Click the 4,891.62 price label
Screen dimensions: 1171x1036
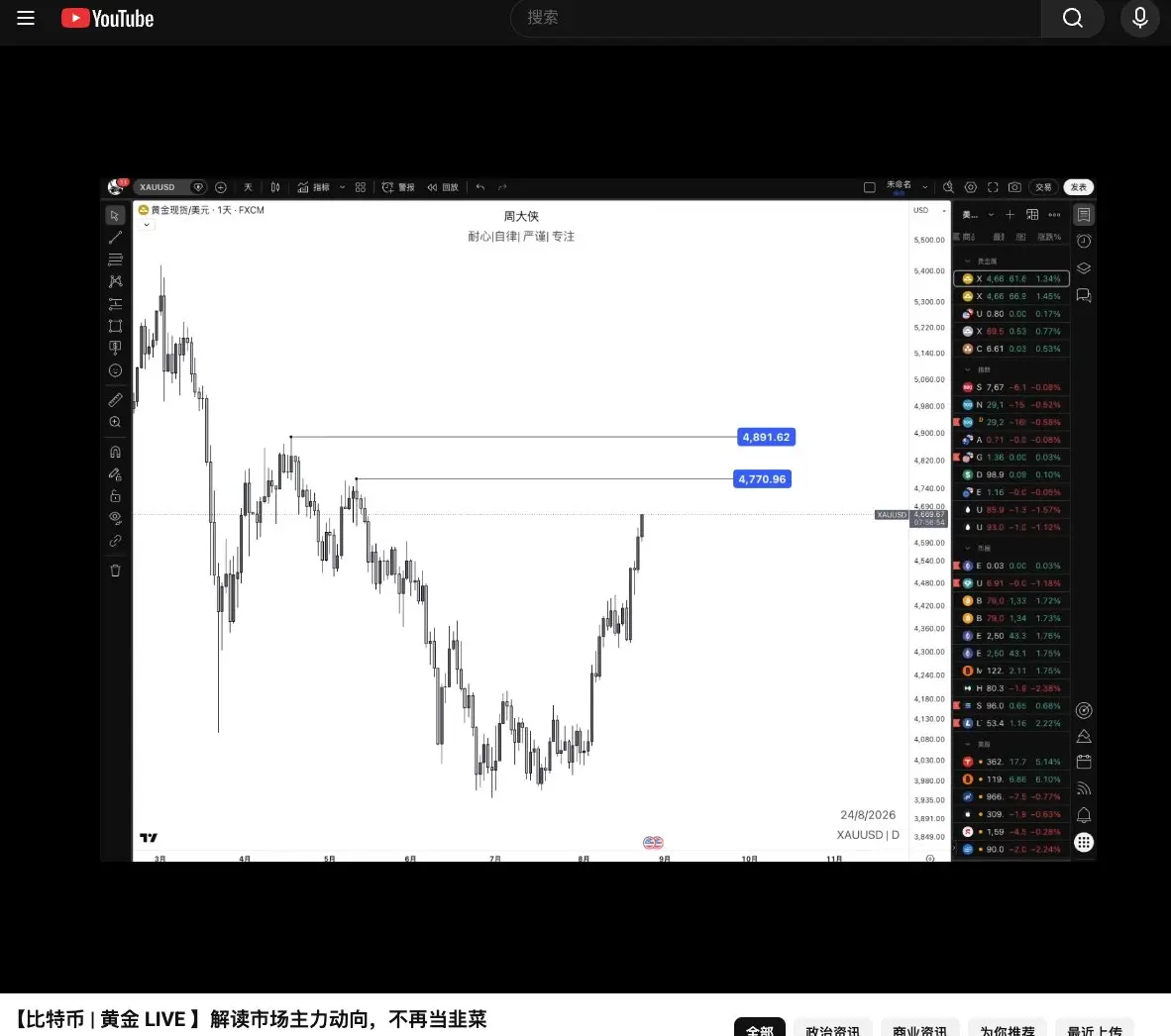pyautogui.click(x=766, y=438)
